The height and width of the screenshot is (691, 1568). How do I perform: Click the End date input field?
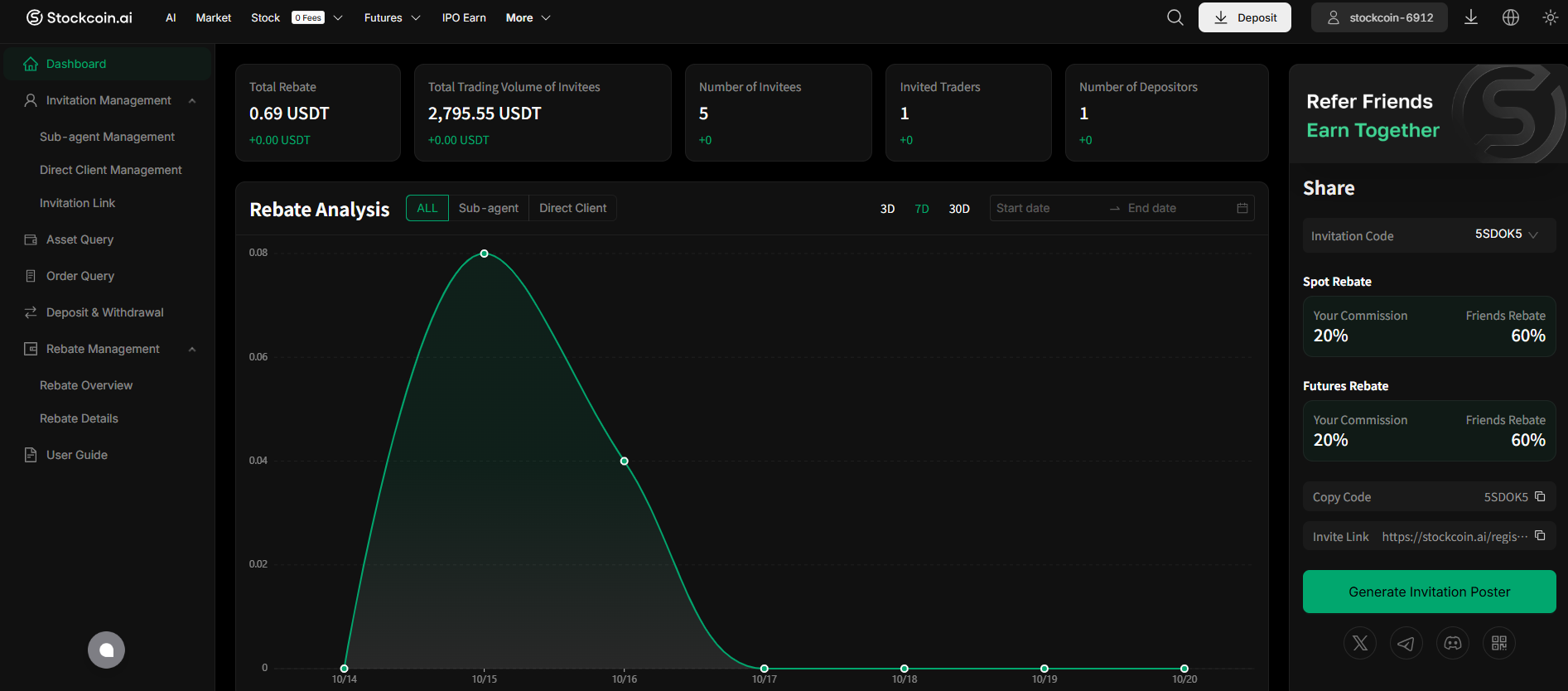tap(1176, 208)
